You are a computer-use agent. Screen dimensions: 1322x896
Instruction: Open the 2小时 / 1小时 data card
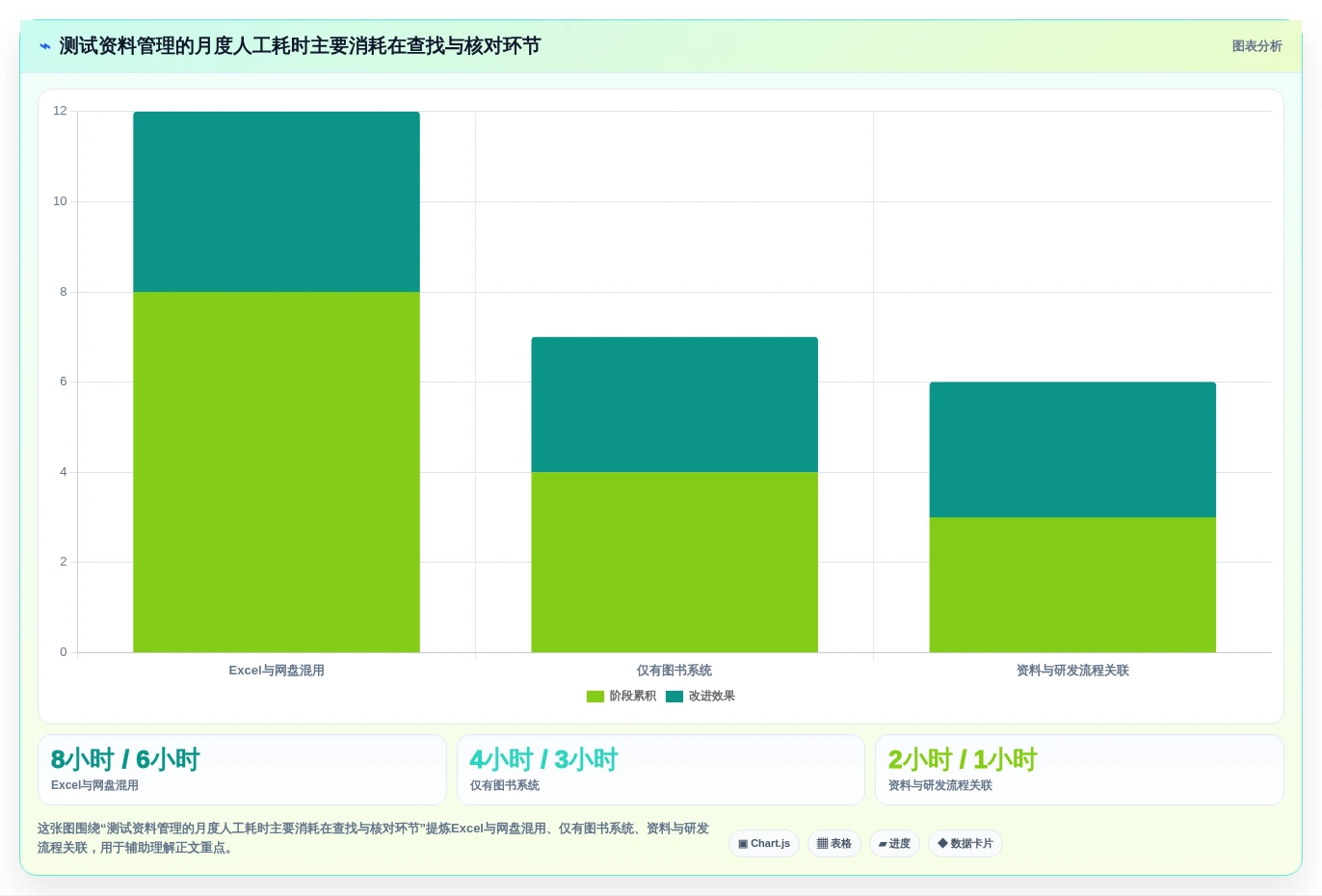pos(1079,770)
